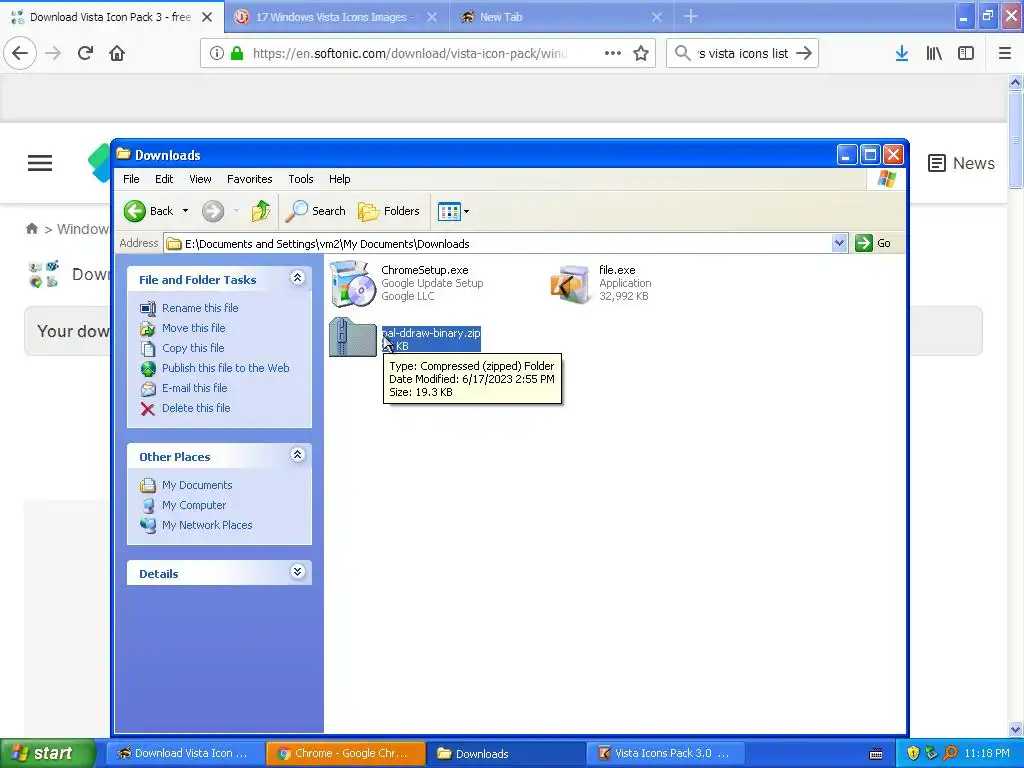Screen dimensions: 1024x768
Task: Click E-mail this file
Action: point(194,388)
